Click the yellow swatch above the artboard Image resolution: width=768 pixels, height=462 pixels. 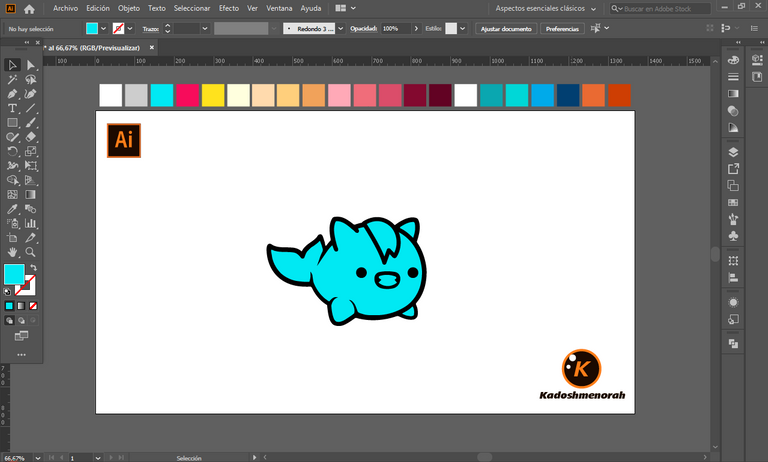[x=213, y=95]
